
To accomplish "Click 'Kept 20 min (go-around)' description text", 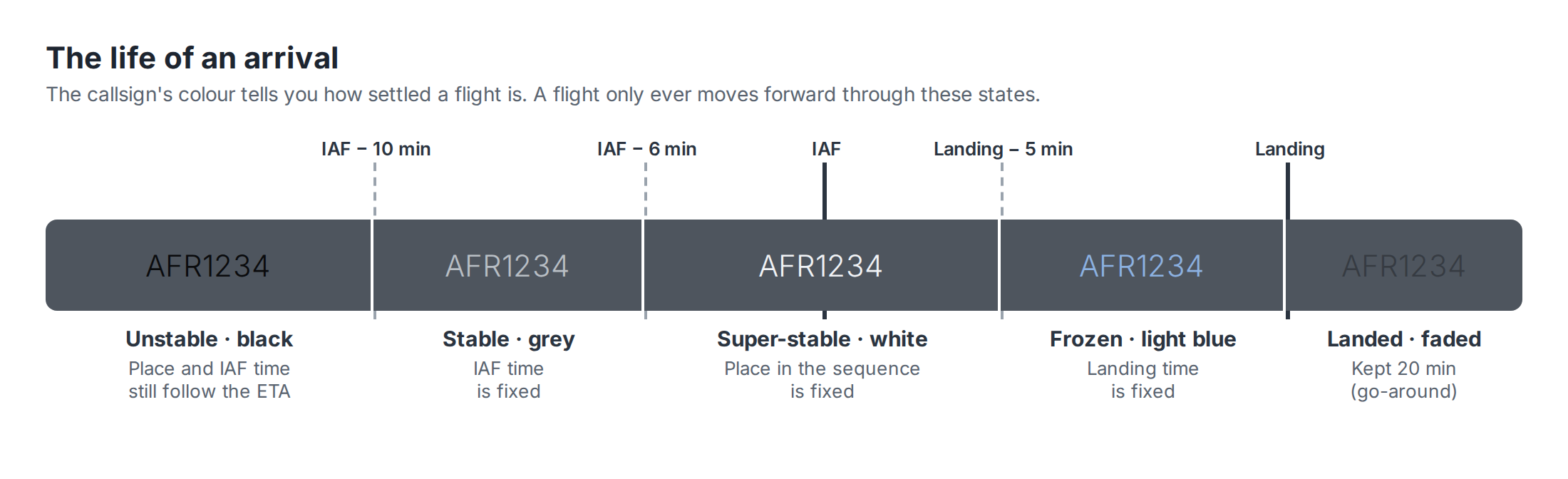I will click(1403, 380).
